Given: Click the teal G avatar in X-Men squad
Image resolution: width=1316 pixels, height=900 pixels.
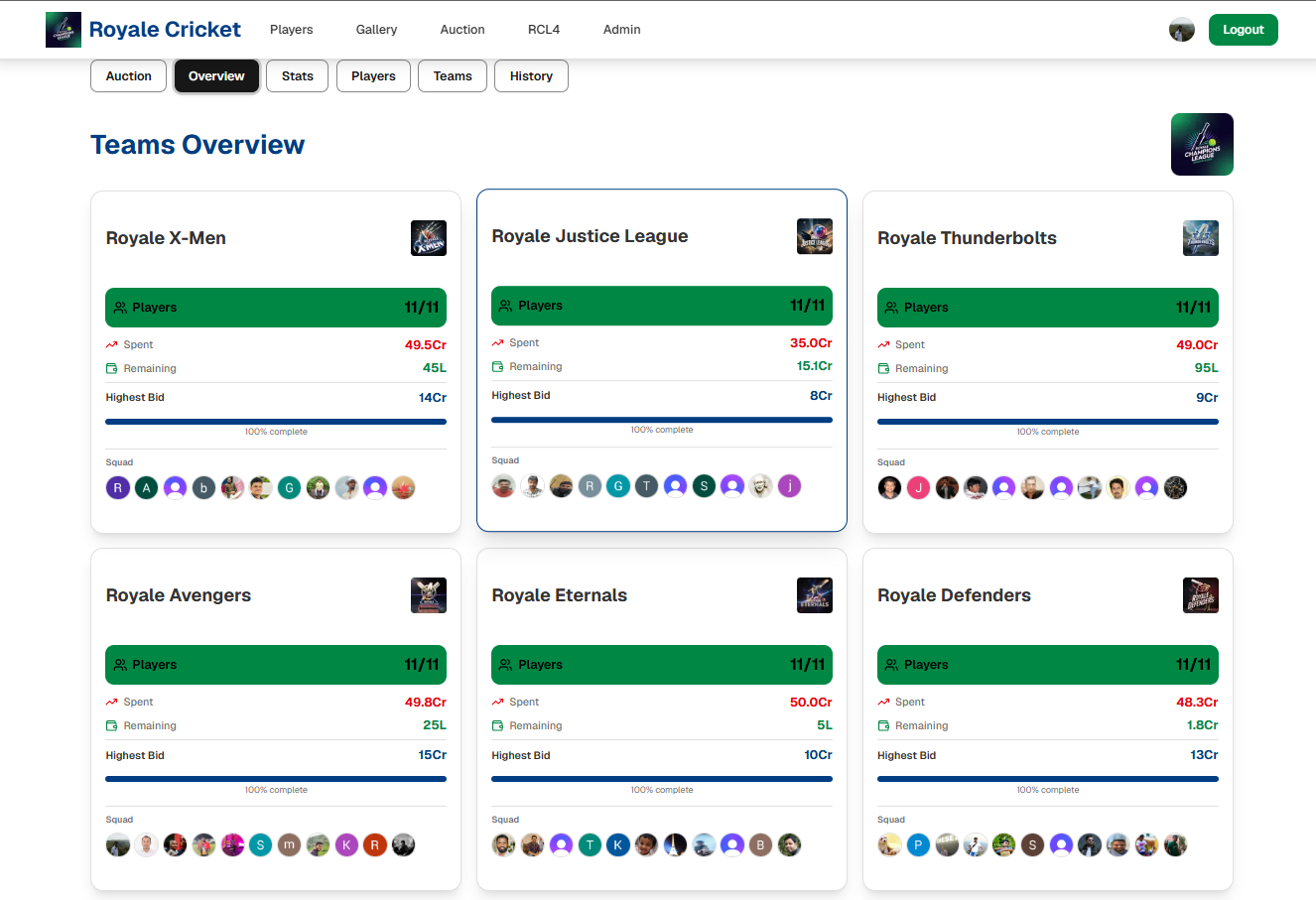Looking at the screenshot, I should (289, 487).
